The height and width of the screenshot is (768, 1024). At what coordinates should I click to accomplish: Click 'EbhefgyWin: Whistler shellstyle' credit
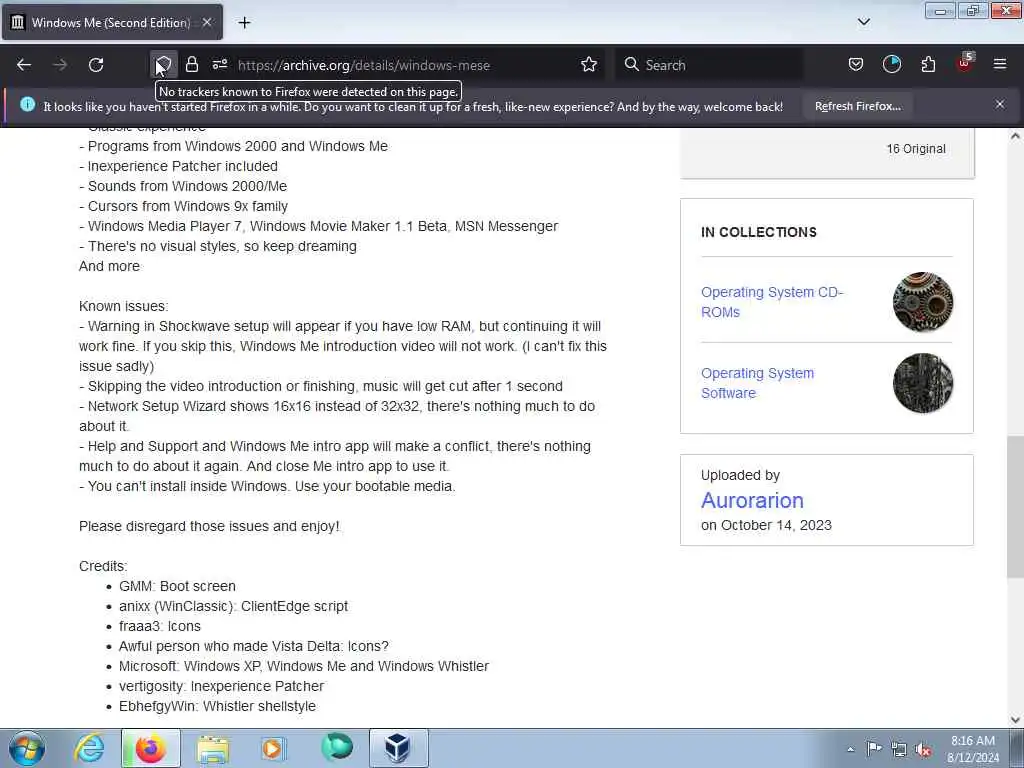click(217, 707)
